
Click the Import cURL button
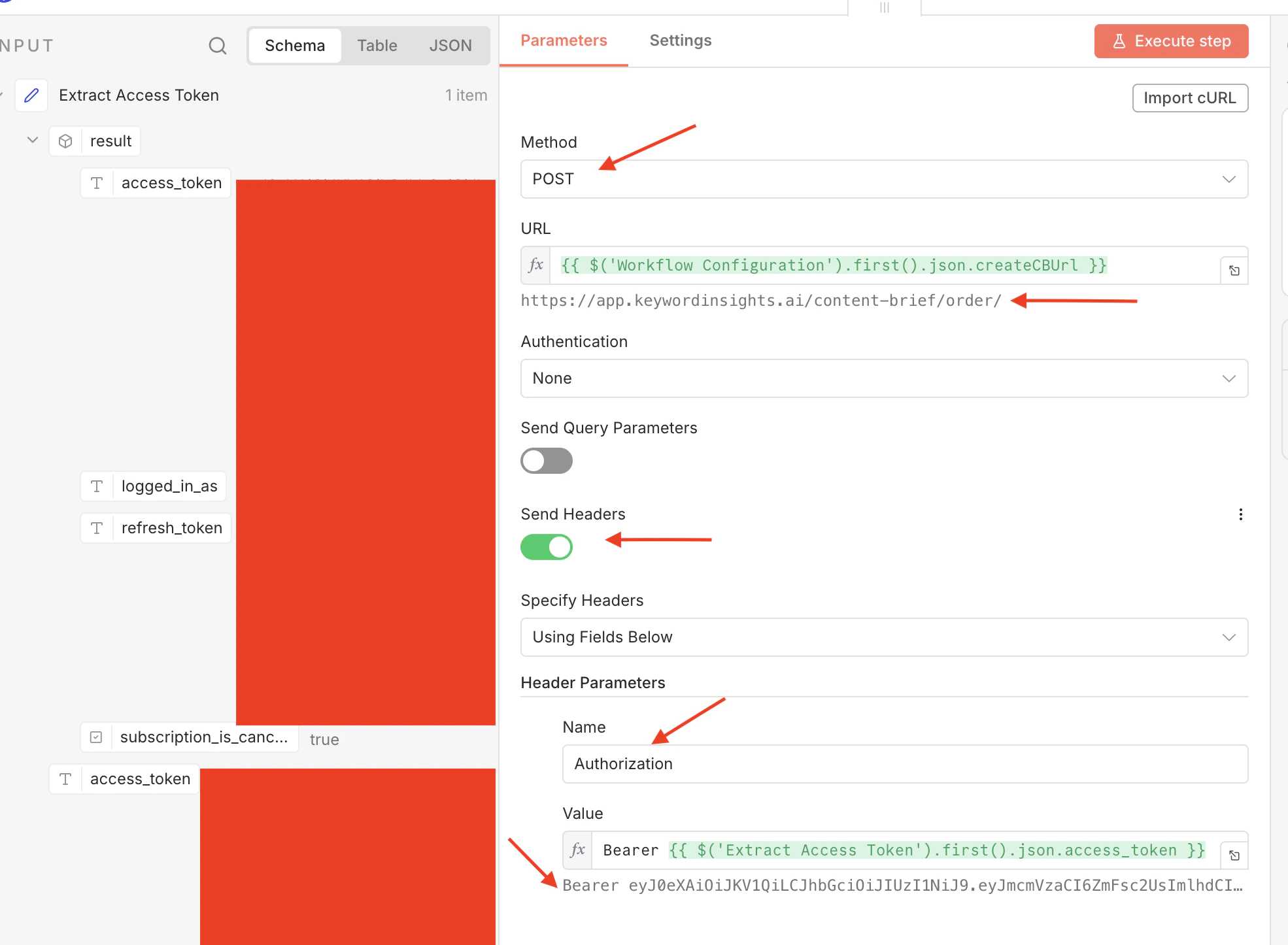pyautogui.click(x=1190, y=97)
